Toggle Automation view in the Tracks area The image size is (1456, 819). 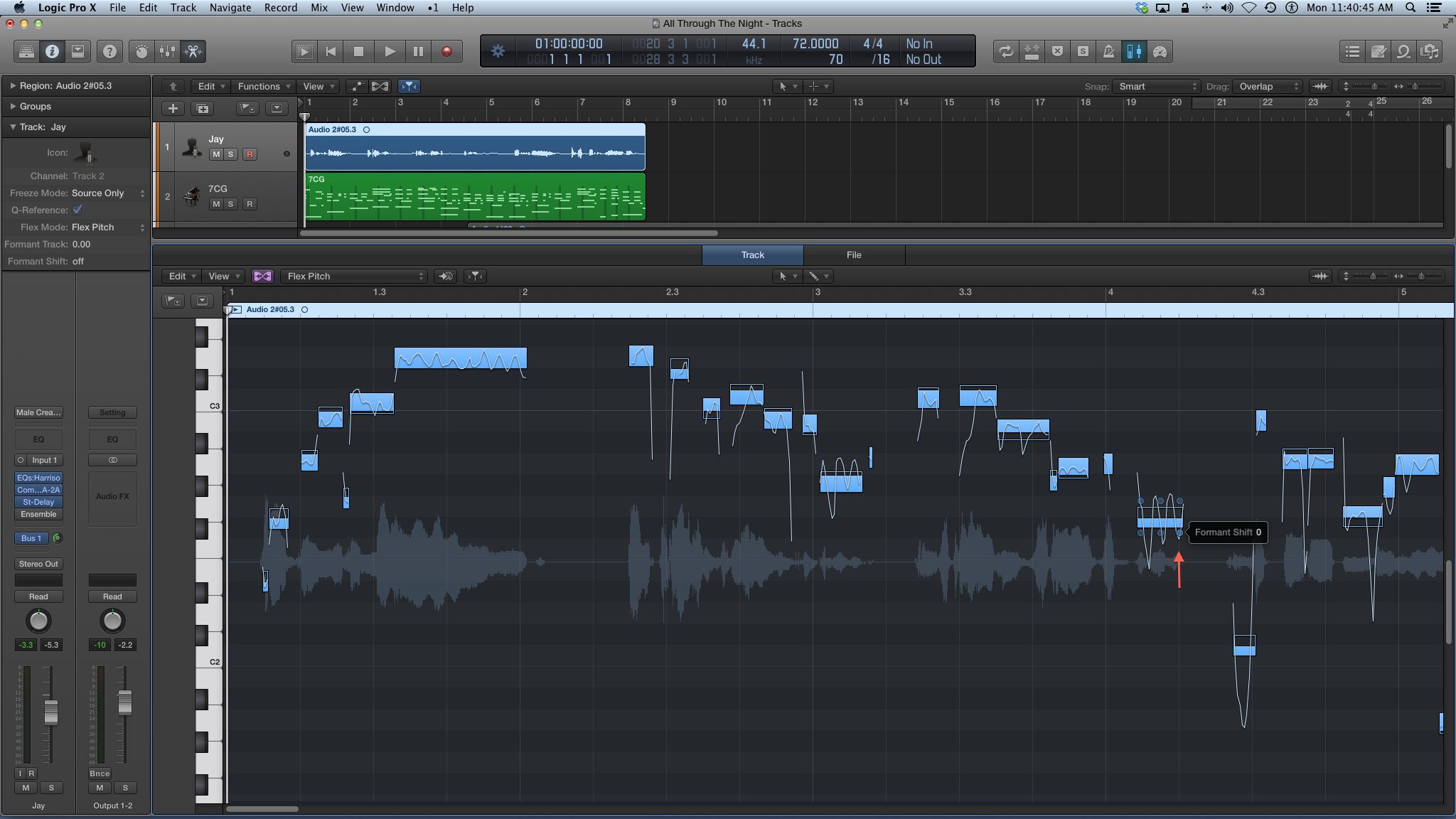tap(357, 86)
